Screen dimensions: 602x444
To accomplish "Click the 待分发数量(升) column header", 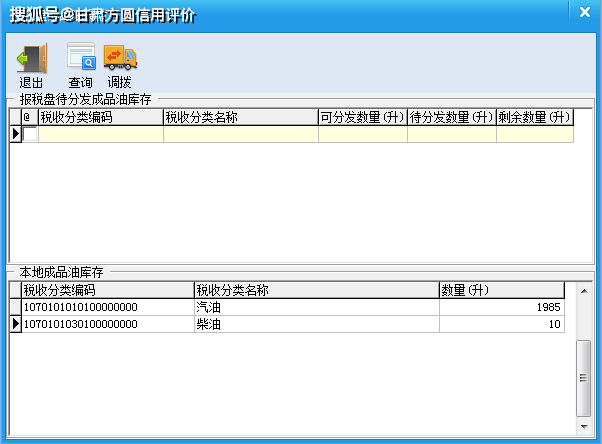I will 452,117.
